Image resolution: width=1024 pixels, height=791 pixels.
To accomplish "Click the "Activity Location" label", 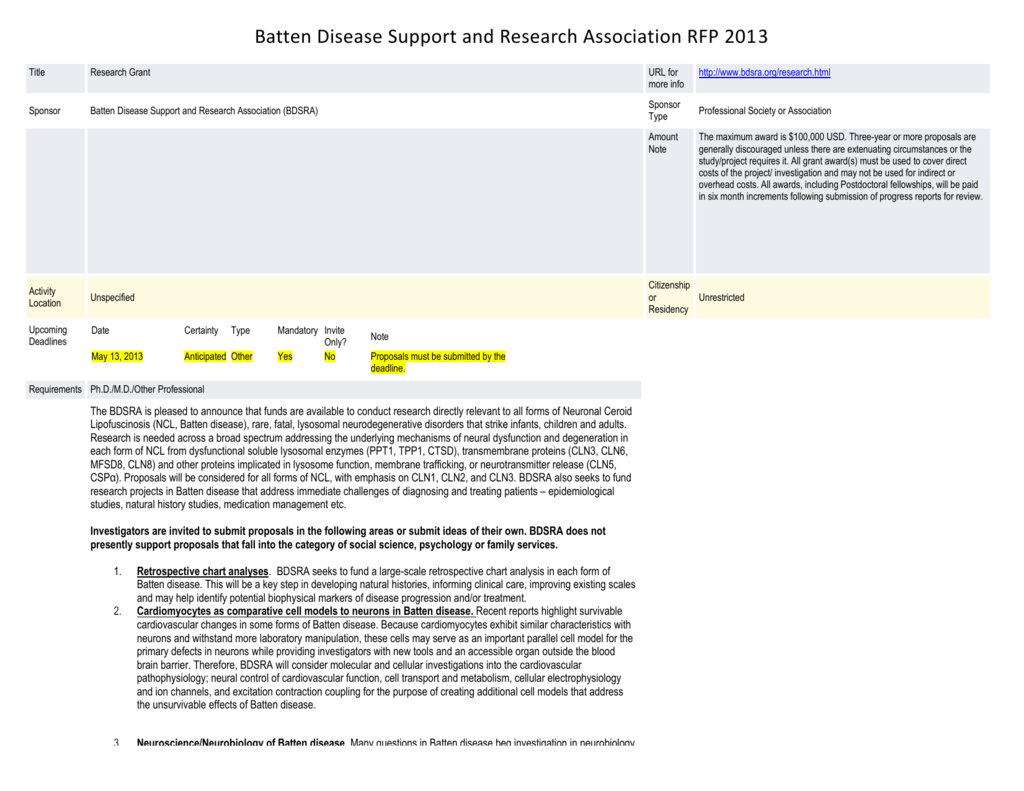I will pos(44,297).
